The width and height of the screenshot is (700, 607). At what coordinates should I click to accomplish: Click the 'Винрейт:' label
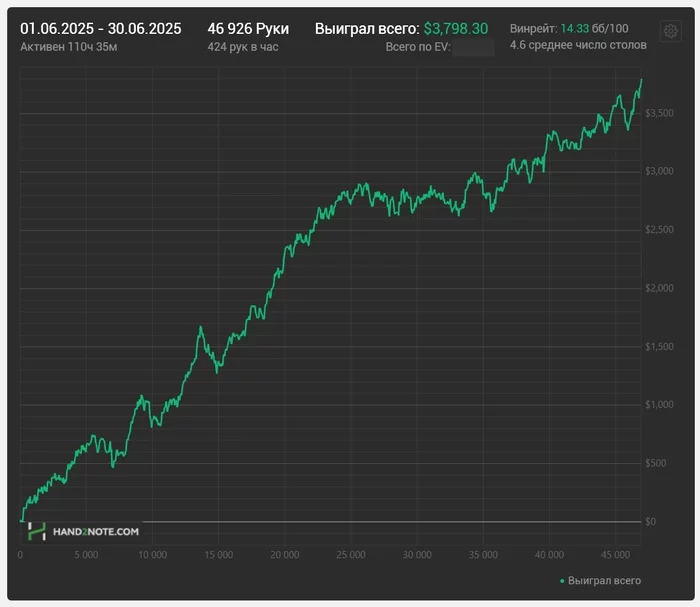(x=533, y=29)
